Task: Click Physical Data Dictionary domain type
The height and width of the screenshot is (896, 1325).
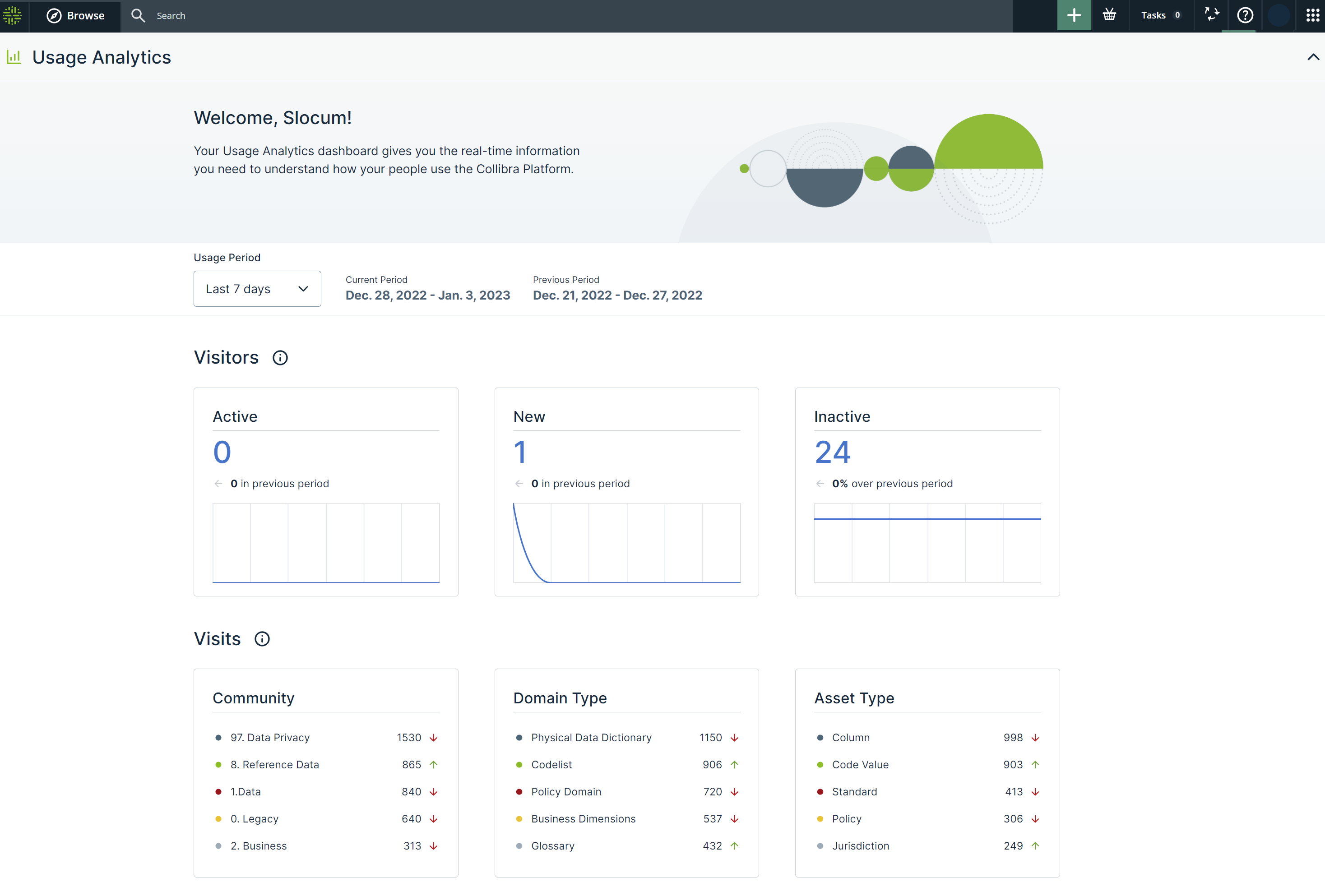Action: [x=626, y=738]
